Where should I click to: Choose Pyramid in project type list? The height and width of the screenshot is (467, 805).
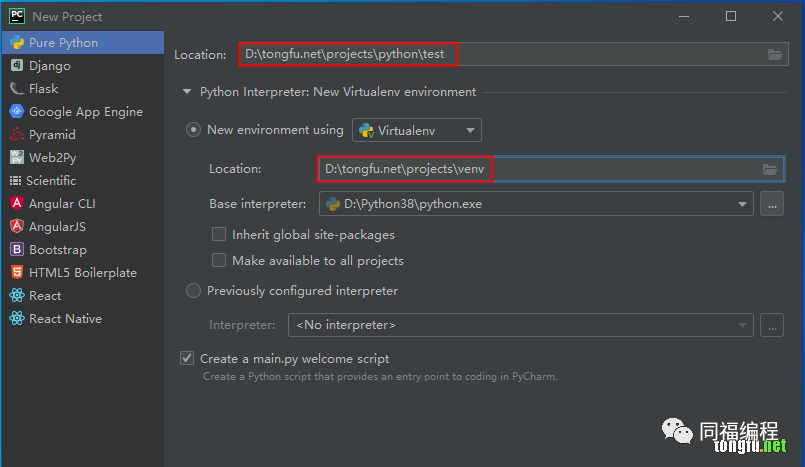pyautogui.click(x=83, y=134)
